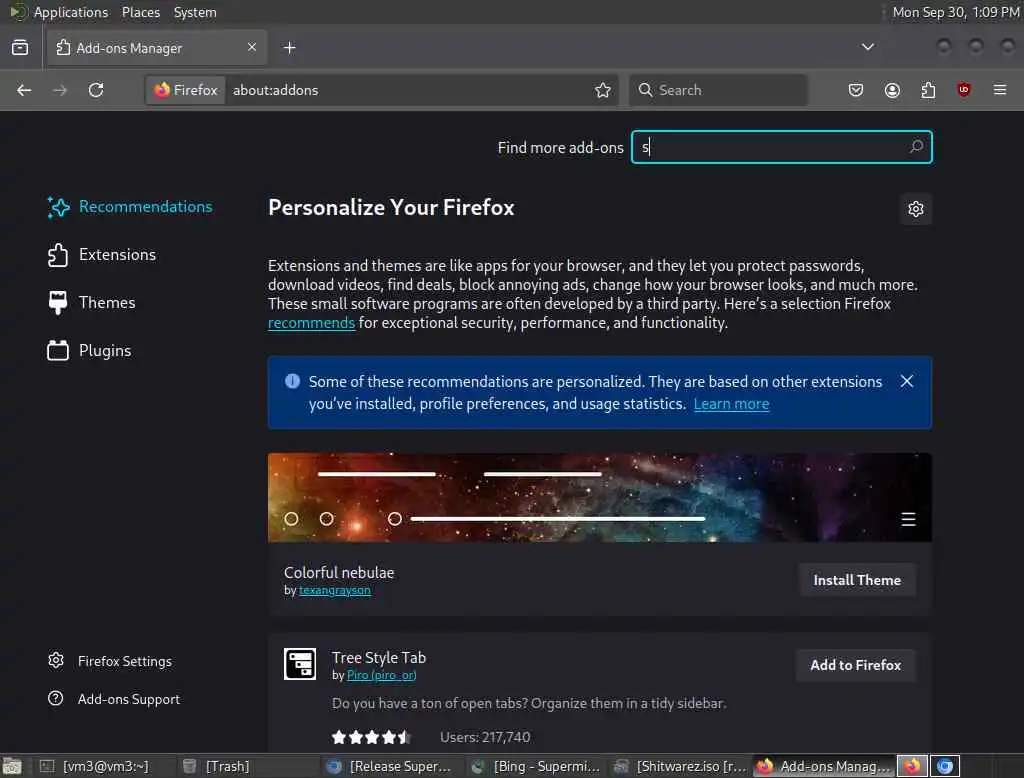Switch to Release Super... taskbar window
Viewport: 1024px width, 778px height.
point(393,766)
